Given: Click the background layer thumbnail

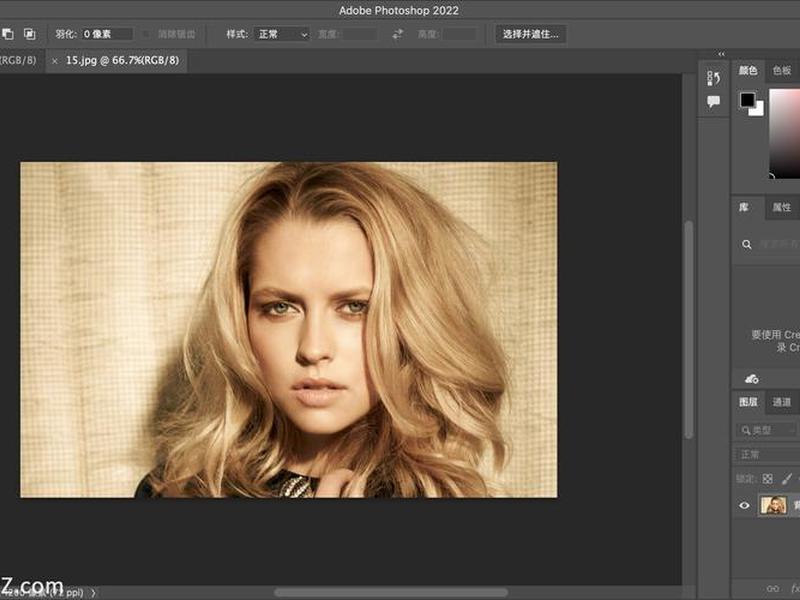Looking at the screenshot, I should pos(773,505).
